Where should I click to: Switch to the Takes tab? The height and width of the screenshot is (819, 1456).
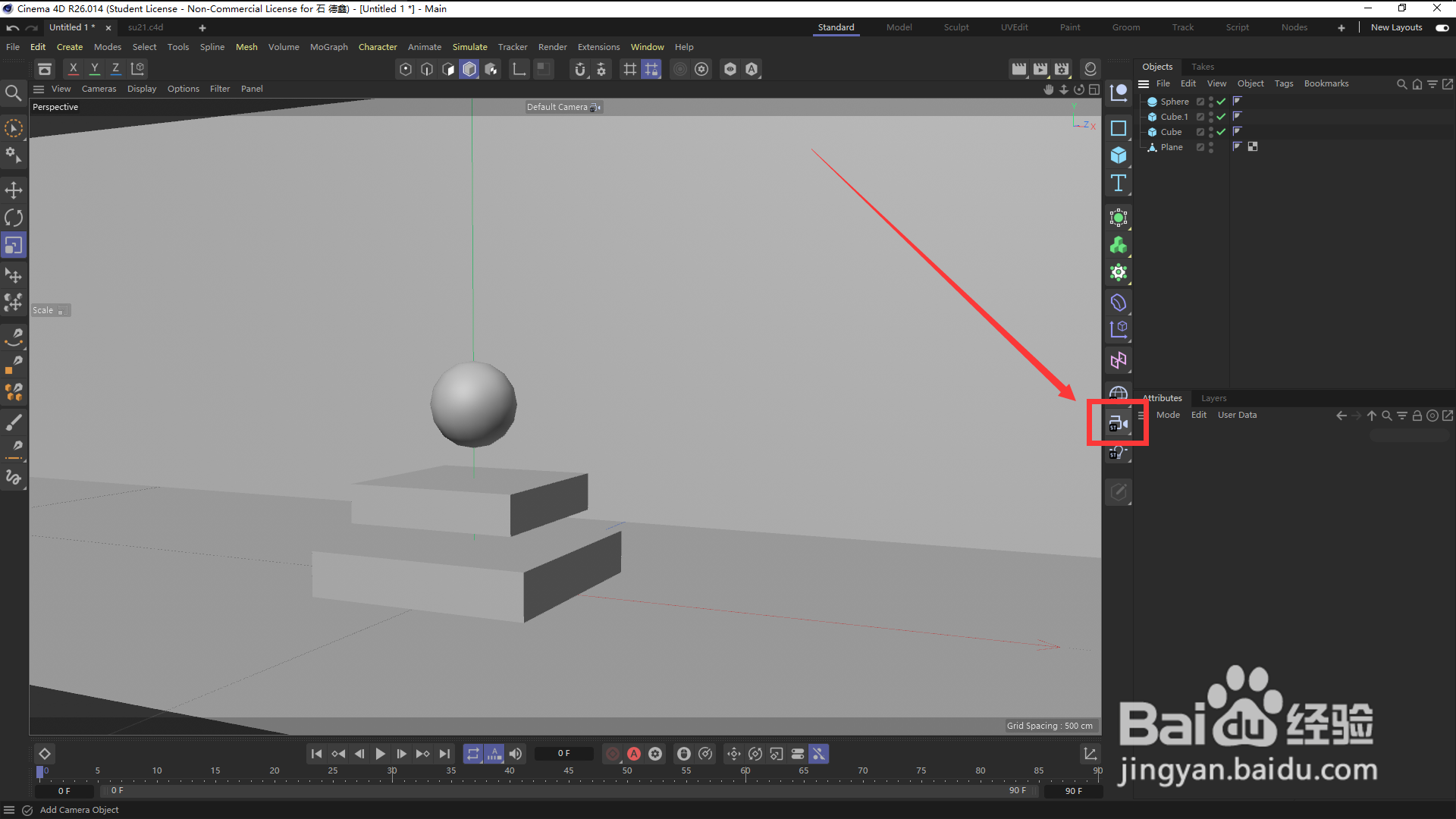1202,67
